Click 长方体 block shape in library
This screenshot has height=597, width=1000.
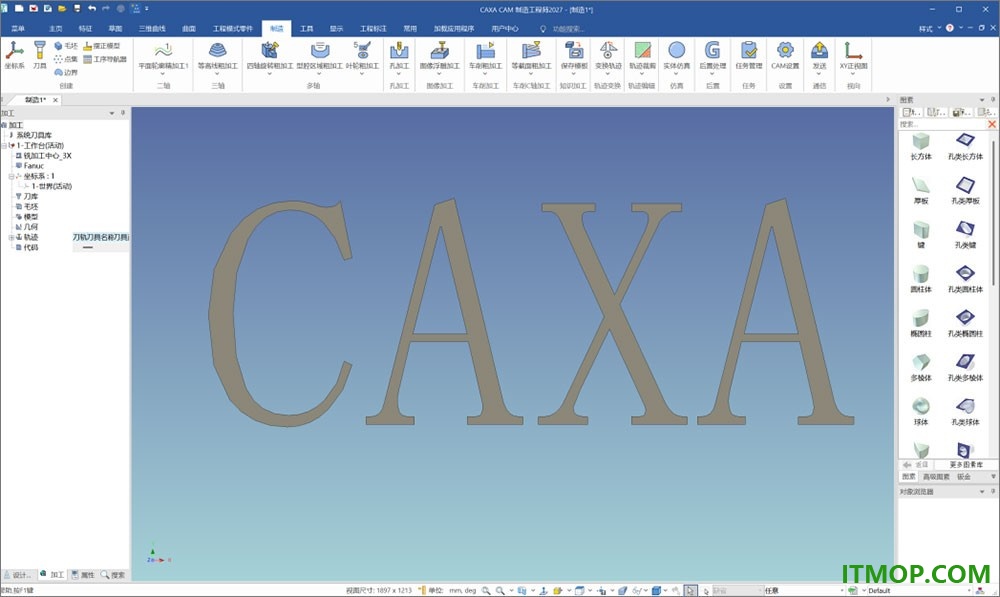click(921, 147)
